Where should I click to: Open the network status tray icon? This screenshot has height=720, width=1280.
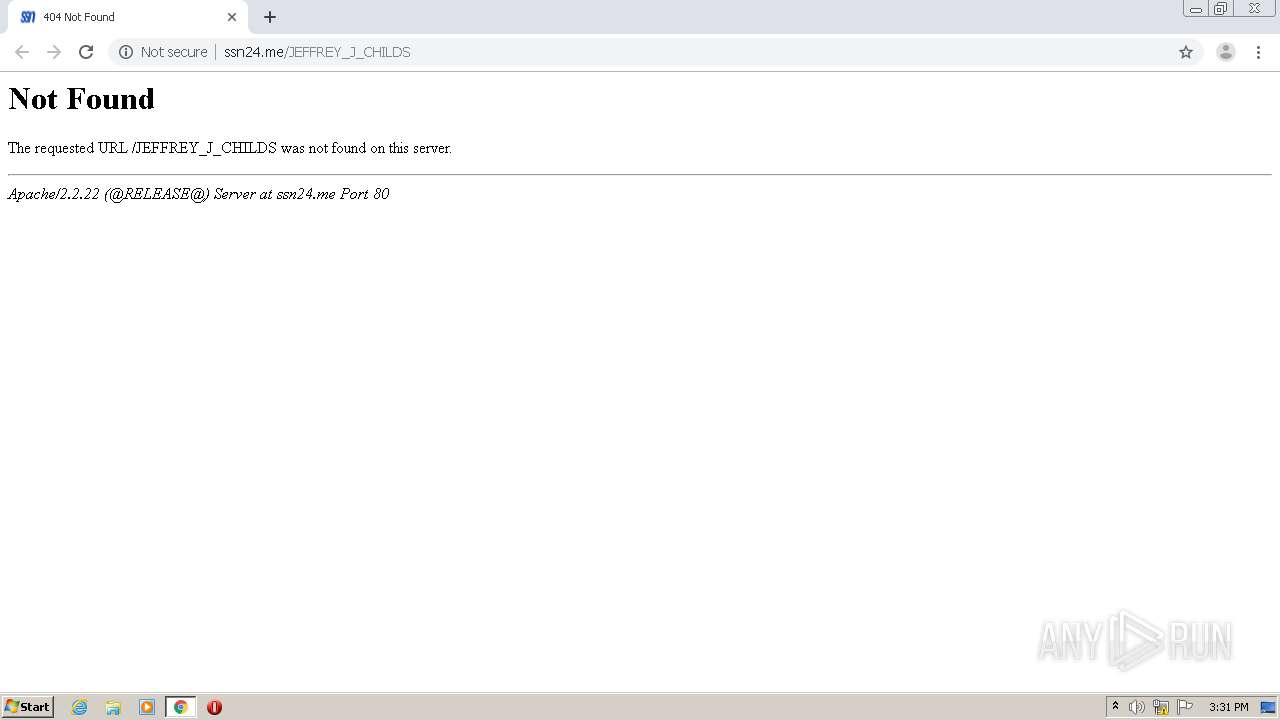tap(1161, 707)
